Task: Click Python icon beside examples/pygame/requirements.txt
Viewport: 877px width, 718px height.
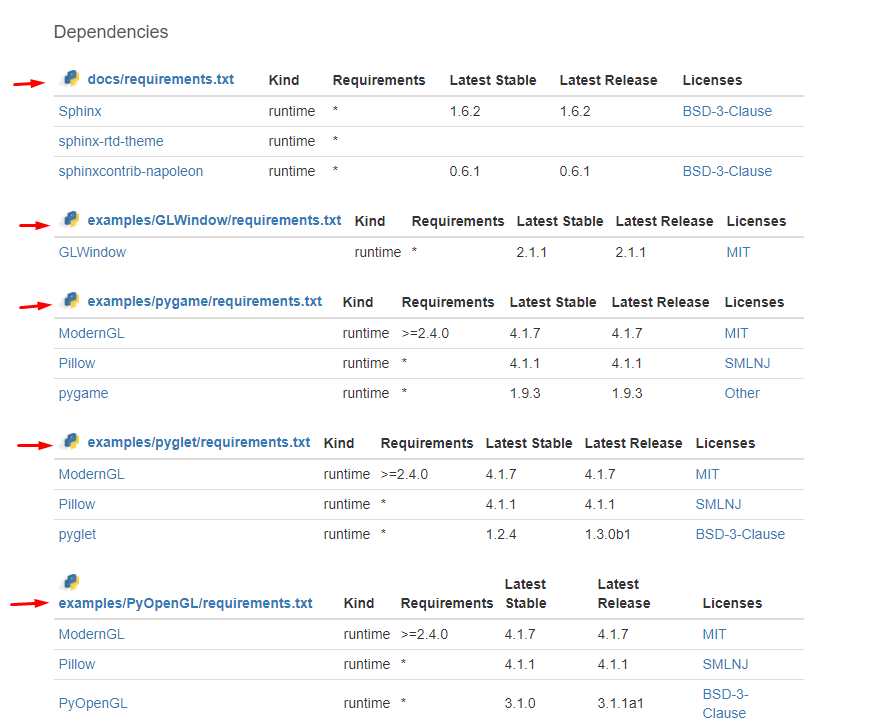Action: click(70, 300)
